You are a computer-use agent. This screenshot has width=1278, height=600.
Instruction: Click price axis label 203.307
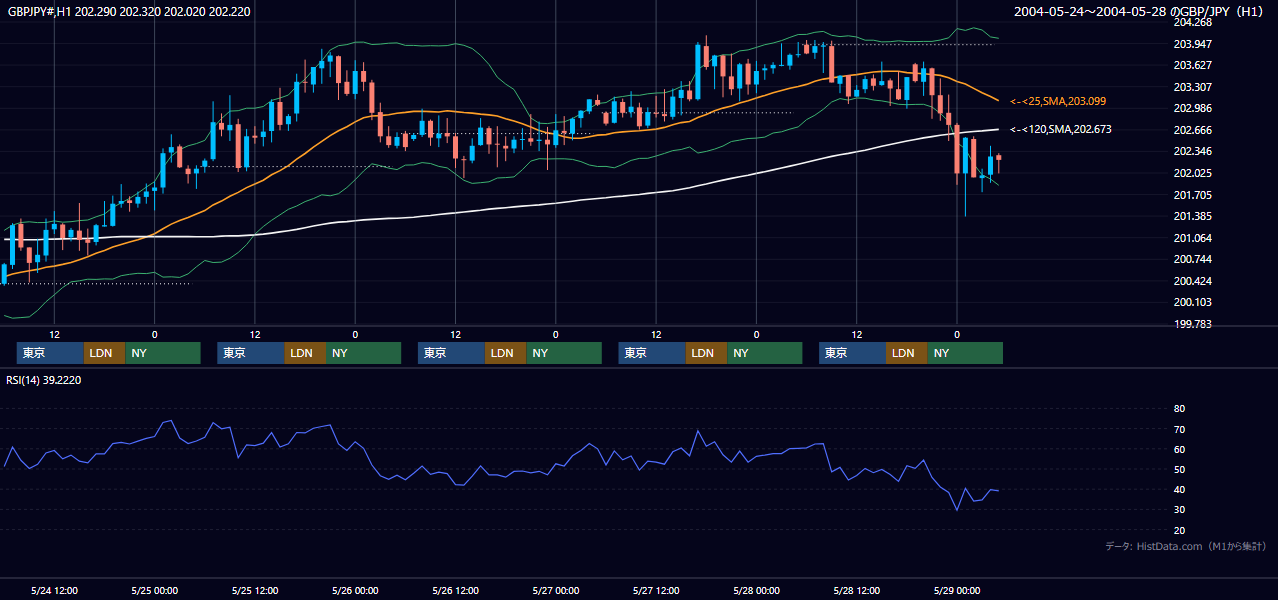(1192, 87)
